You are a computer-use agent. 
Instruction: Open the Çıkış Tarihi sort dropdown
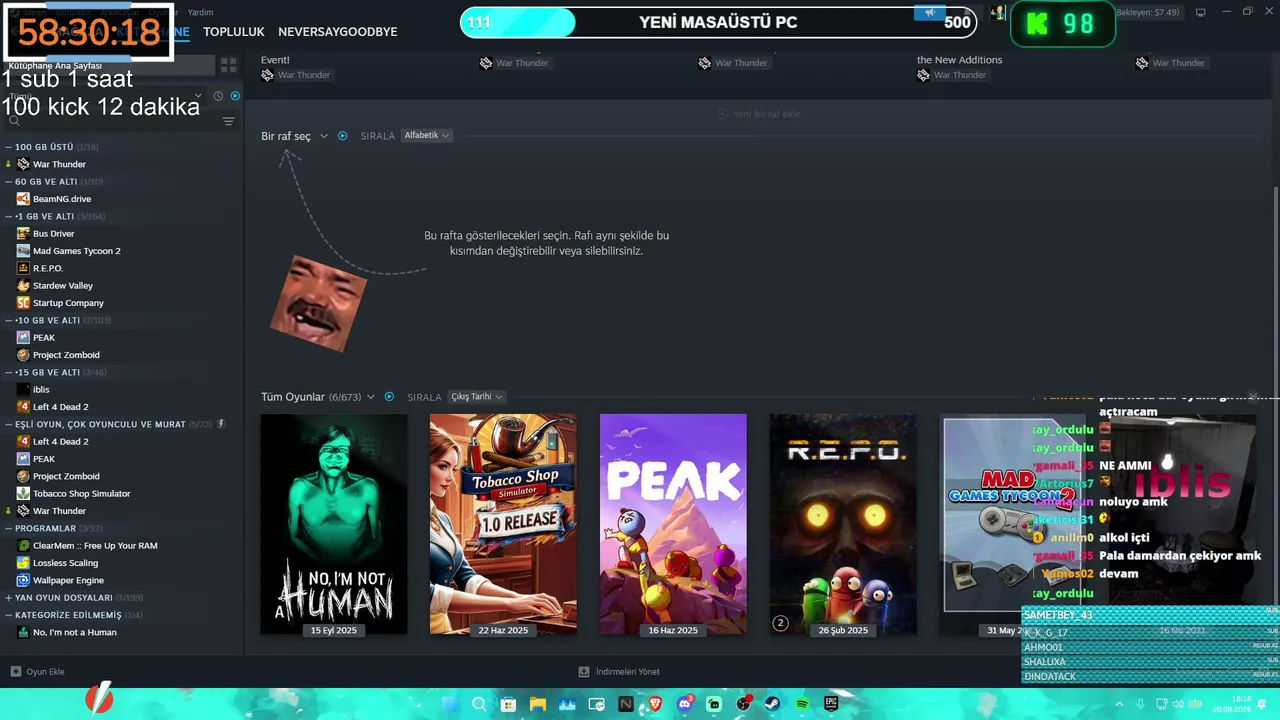(476, 397)
